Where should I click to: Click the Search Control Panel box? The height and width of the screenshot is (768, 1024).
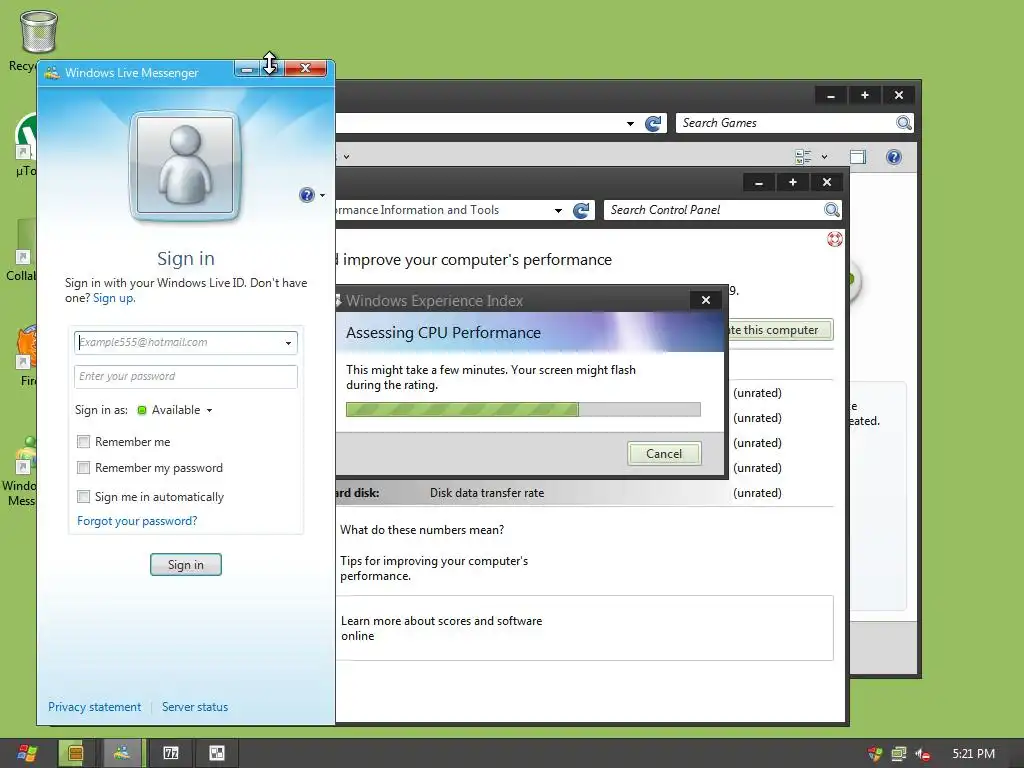point(713,210)
